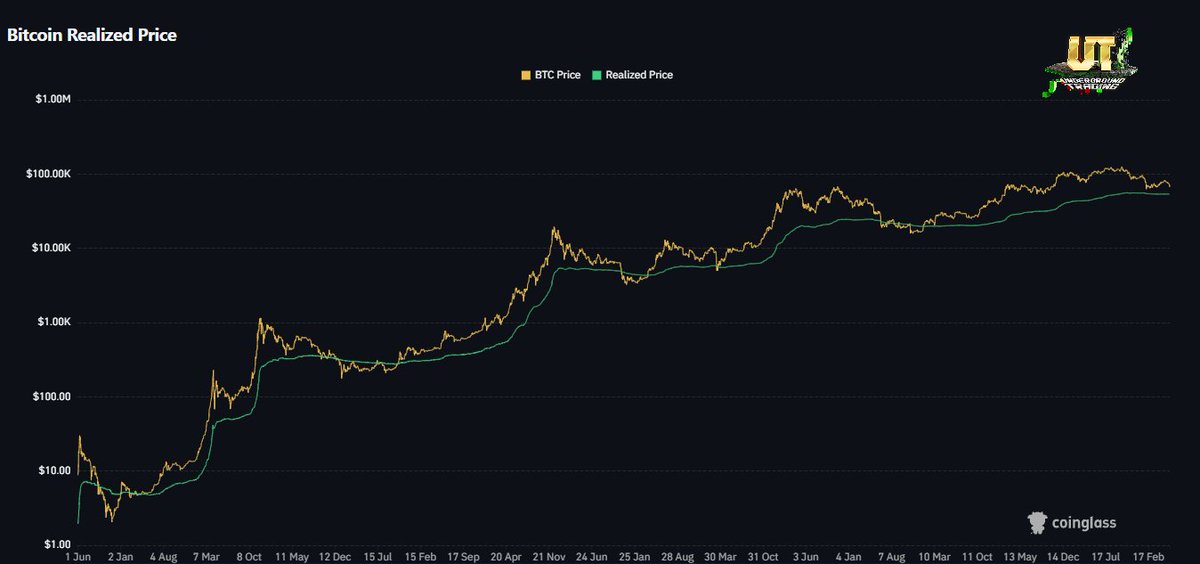This screenshot has width=1200, height=564.
Task: Click the 17 Sep x-axis date
Action: (x=463, y=555)
